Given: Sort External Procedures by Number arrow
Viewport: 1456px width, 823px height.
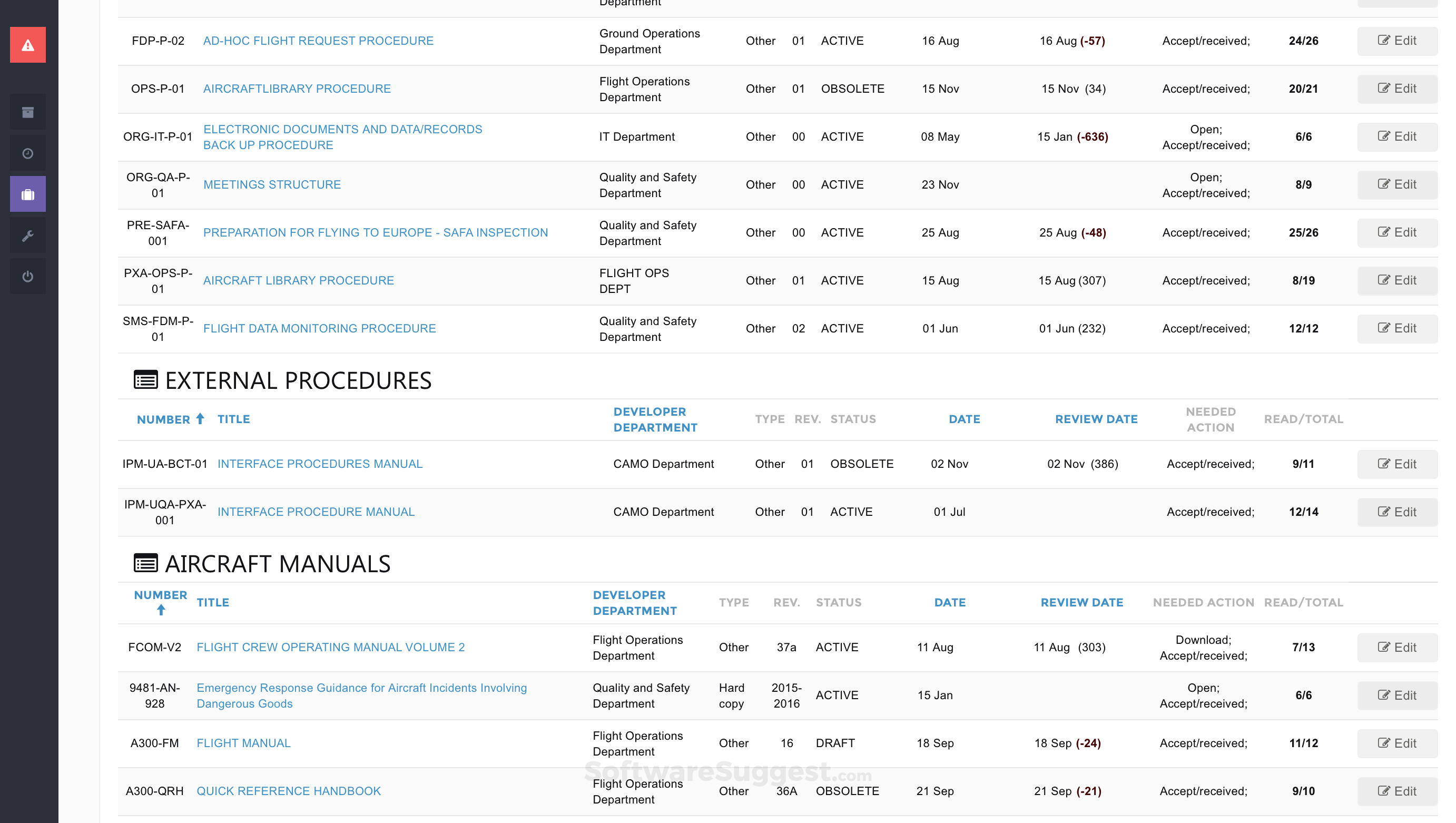Looking at the screenshot, I should pyautogui.click(x=200, y=419).
